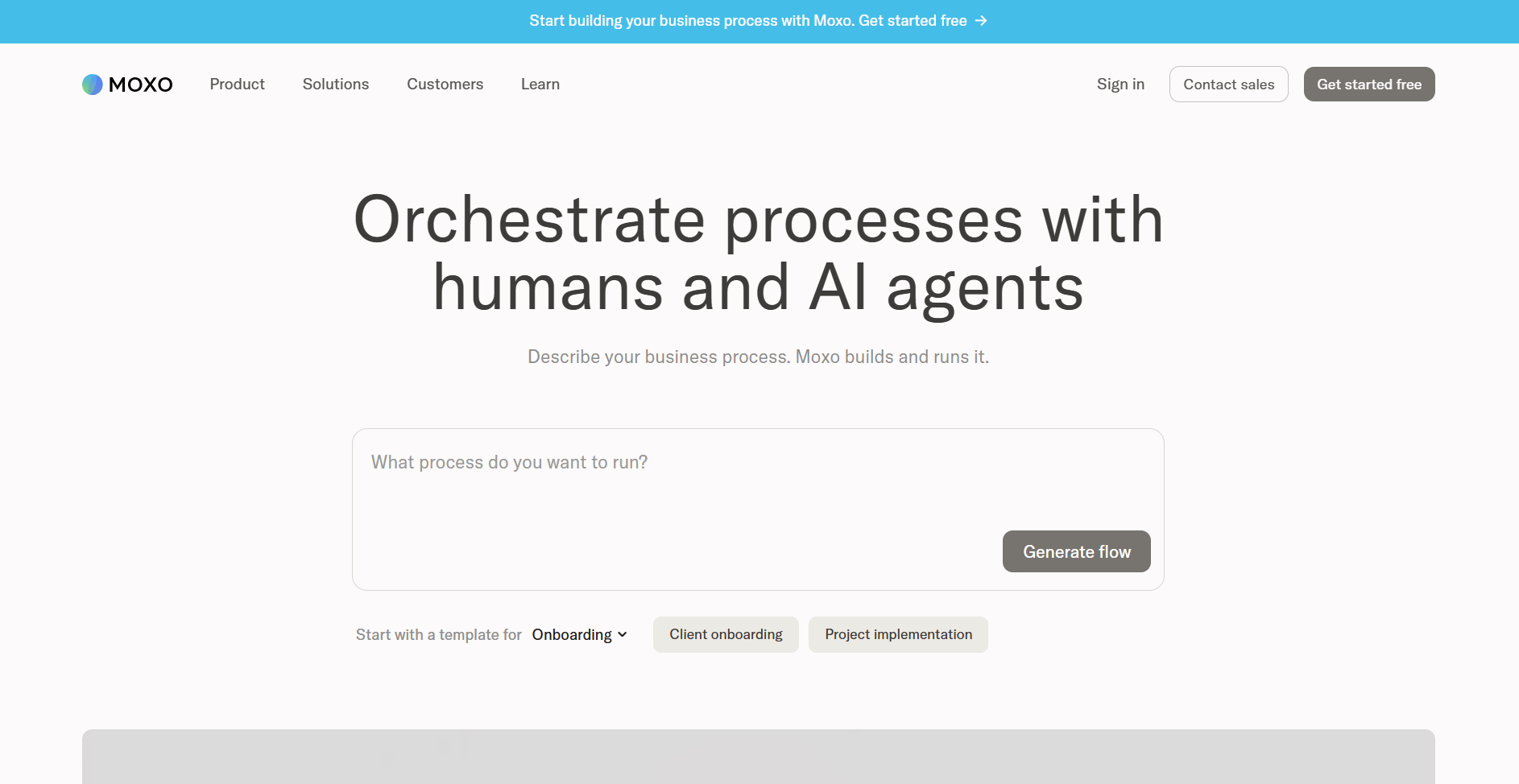This screenshot has width=1519, height=784.
Task: Select the Client onboarding template
Action: click(726, 634)
